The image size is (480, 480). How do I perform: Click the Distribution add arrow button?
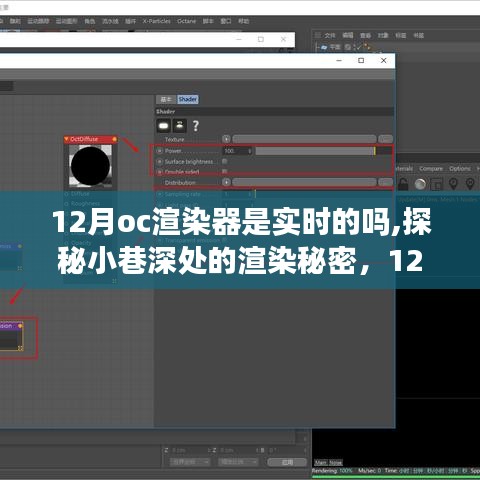tap(226, 182)
